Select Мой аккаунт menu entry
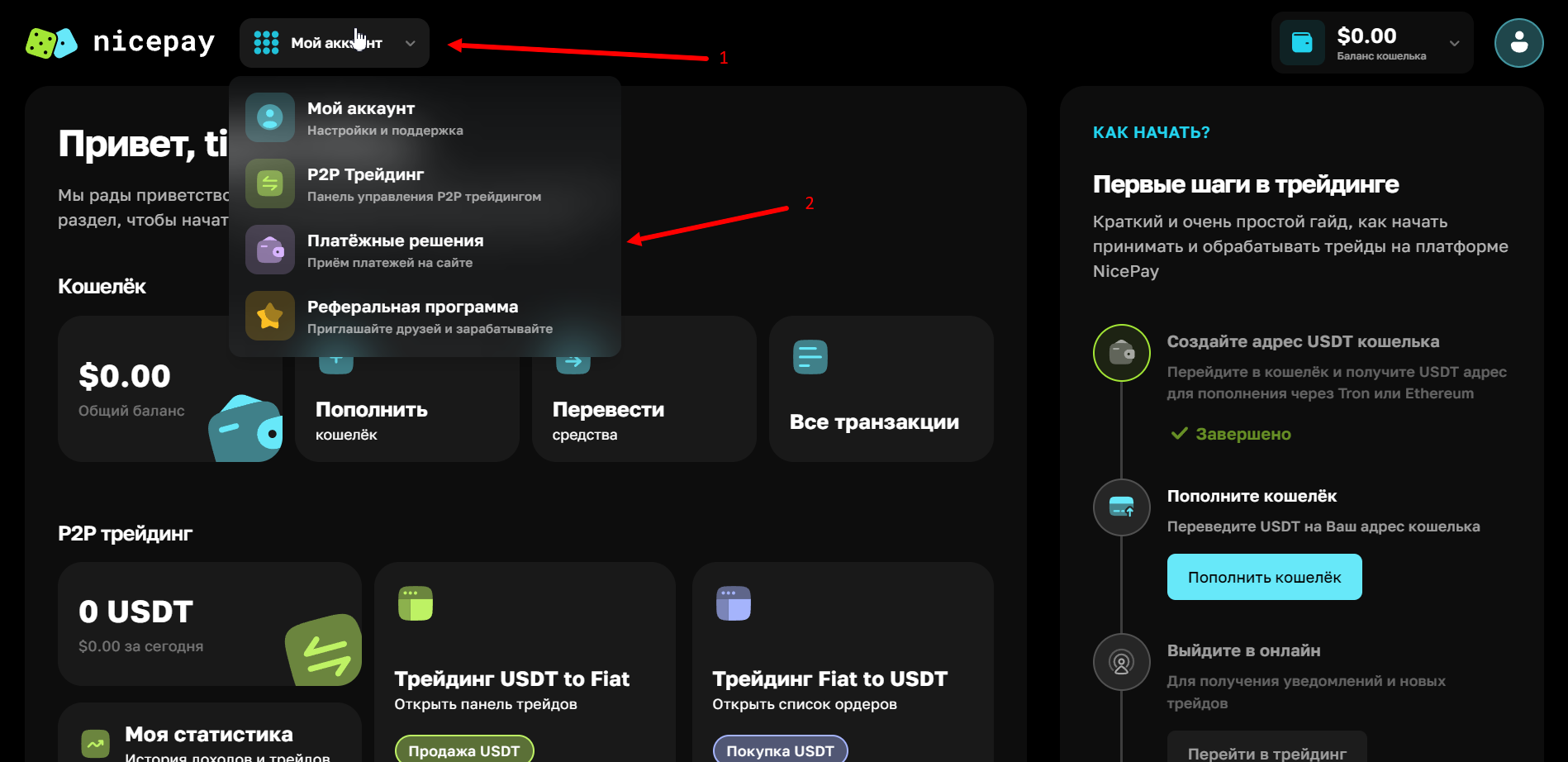This screenshot has width=1568, height=762. (425, 117)
